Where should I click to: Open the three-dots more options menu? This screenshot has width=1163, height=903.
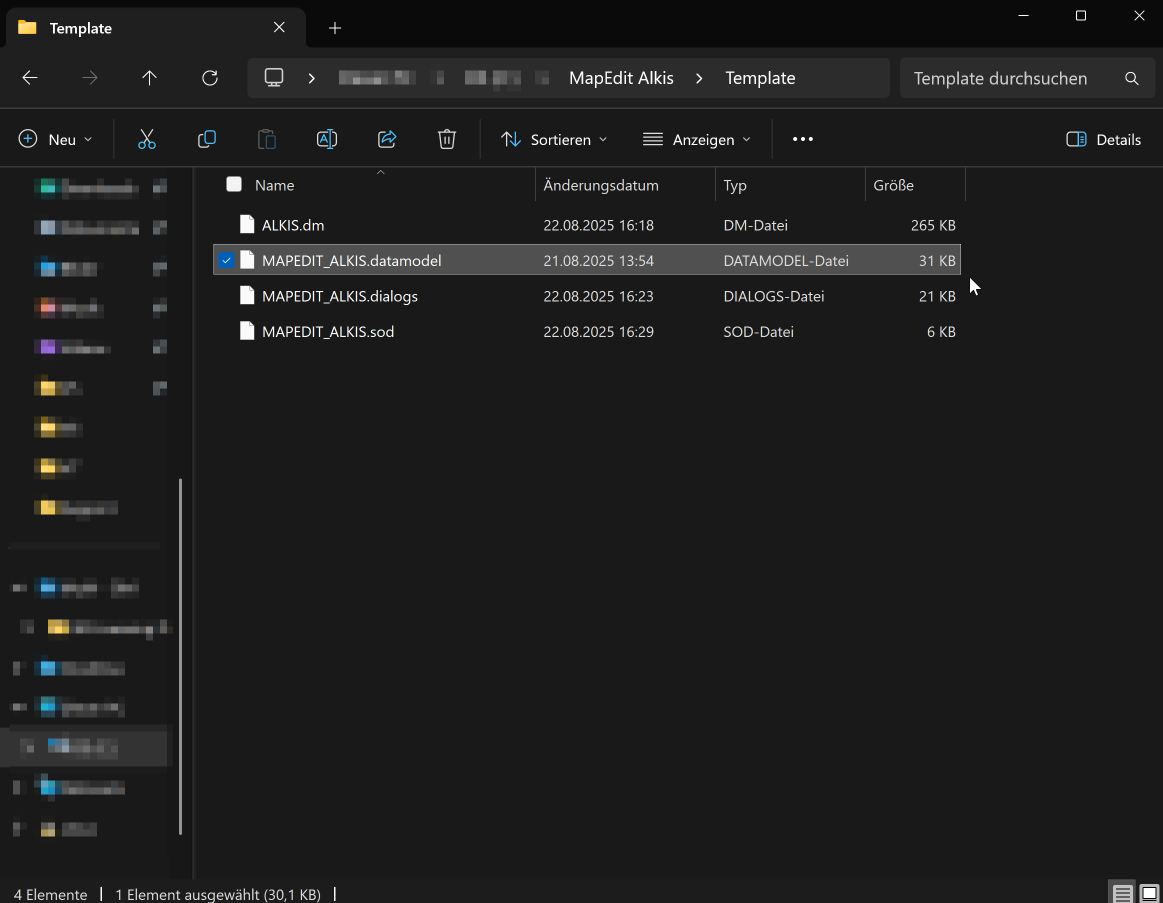[x=803, y=139]
